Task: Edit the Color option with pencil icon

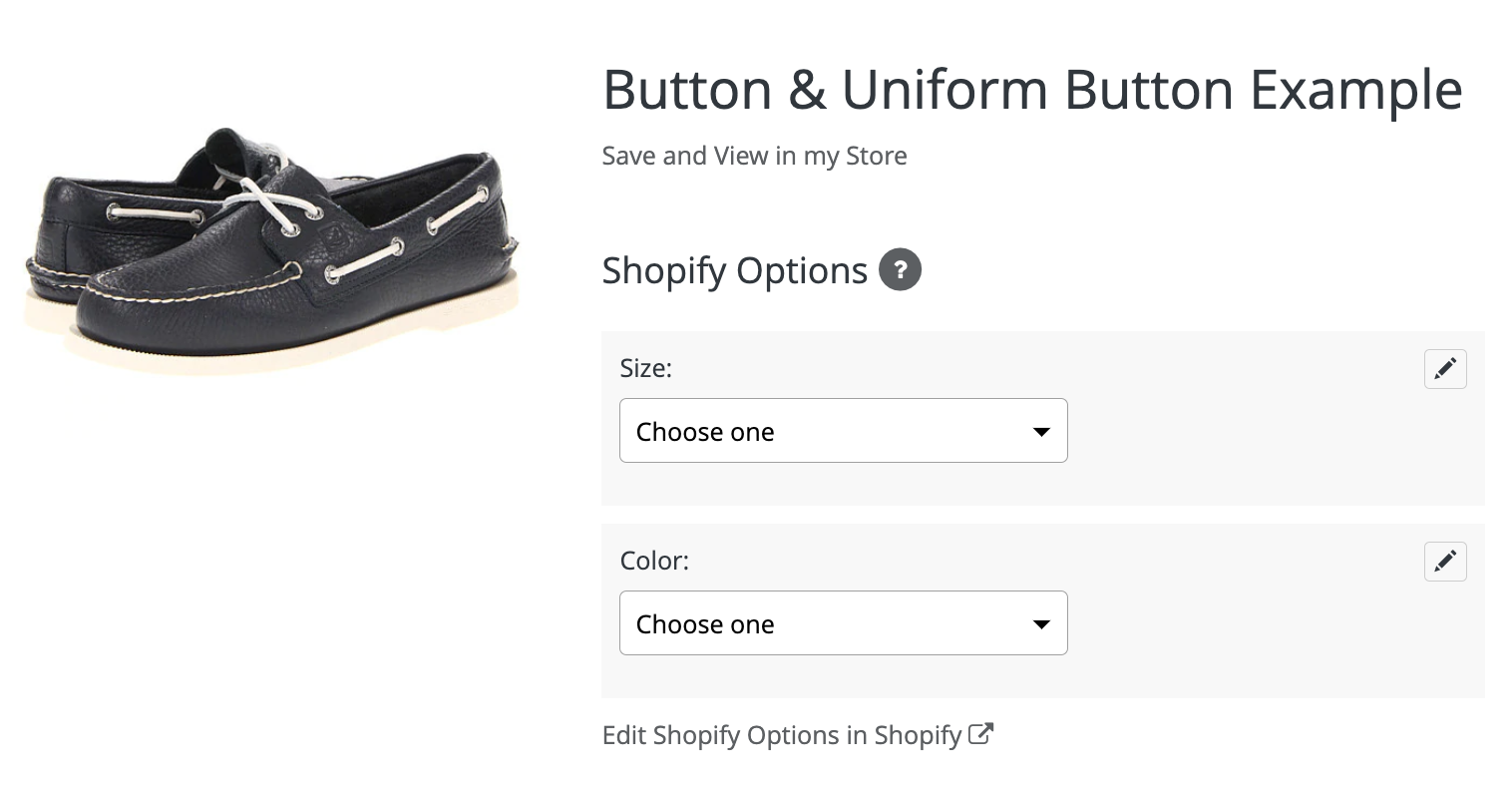Action: [1445, 562]
